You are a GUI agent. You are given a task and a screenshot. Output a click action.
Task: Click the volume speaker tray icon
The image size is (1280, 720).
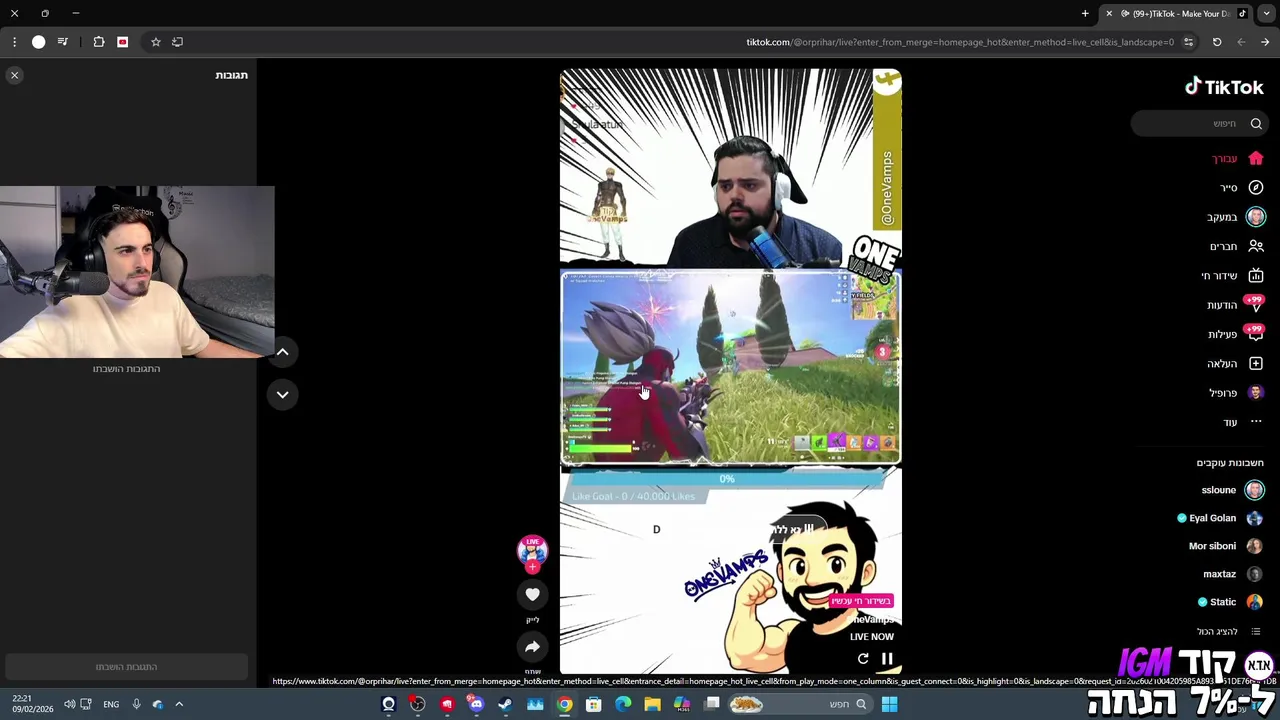(69, 704)
